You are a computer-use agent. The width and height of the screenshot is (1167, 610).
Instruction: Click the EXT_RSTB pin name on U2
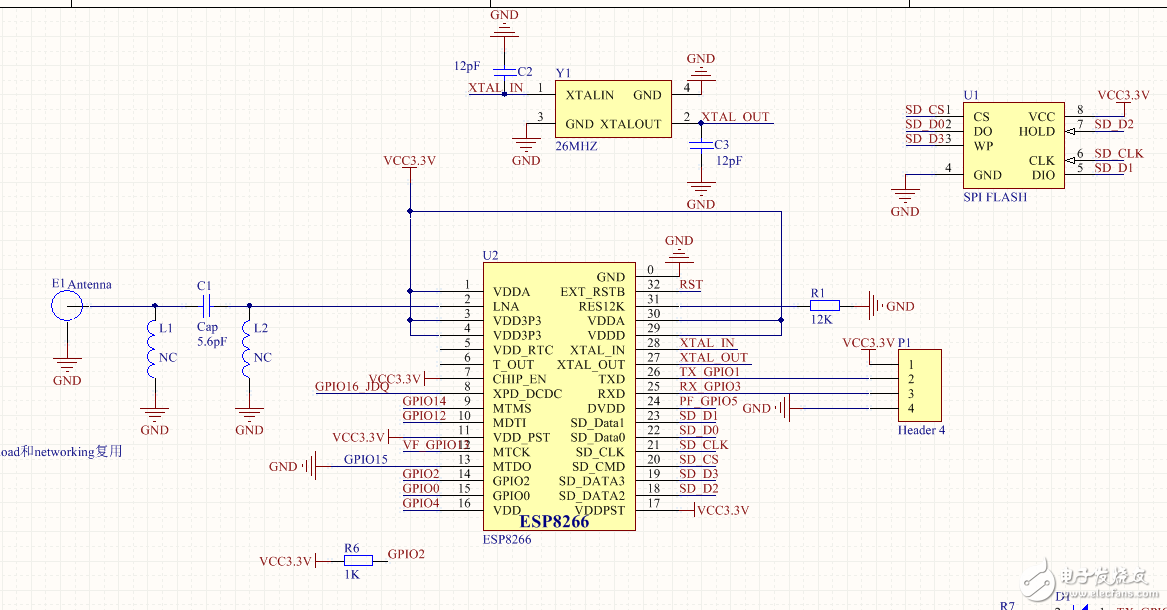click(592, 292)
